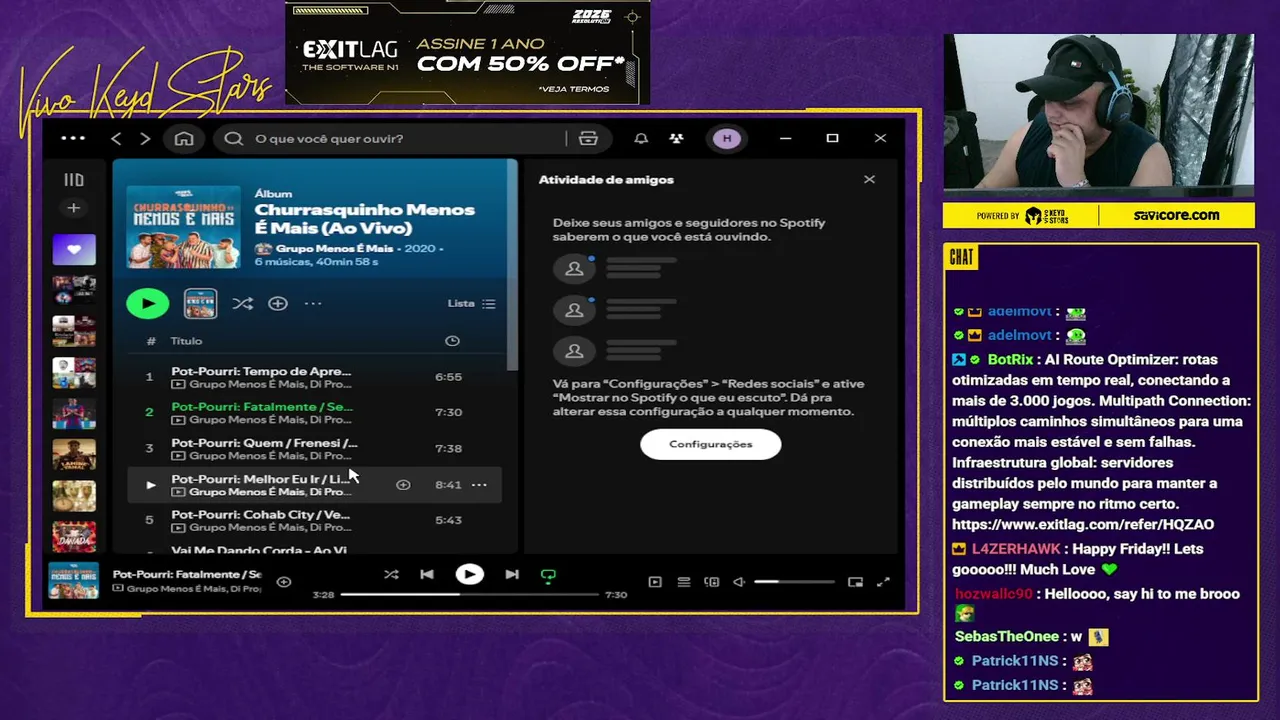Open the Lista view dropdown
The height and width of the screenshot is (720, 1280).
tap(471, 303)
